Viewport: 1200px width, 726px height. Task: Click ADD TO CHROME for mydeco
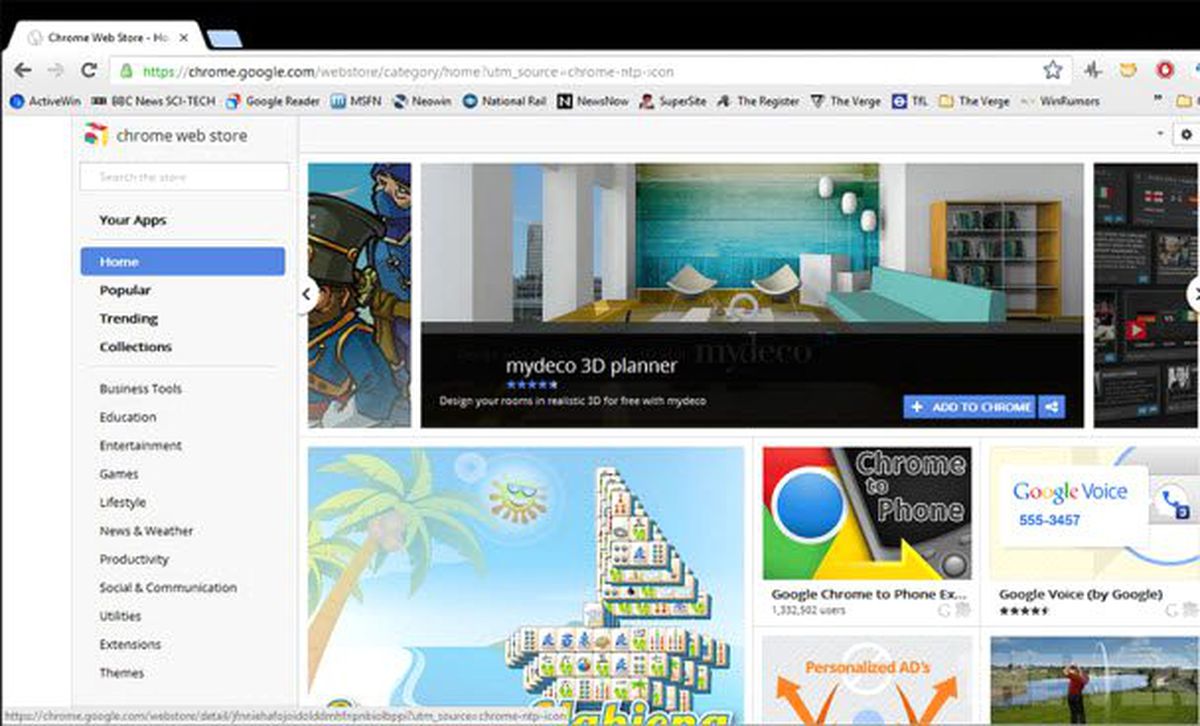click(x=970, y=407)
